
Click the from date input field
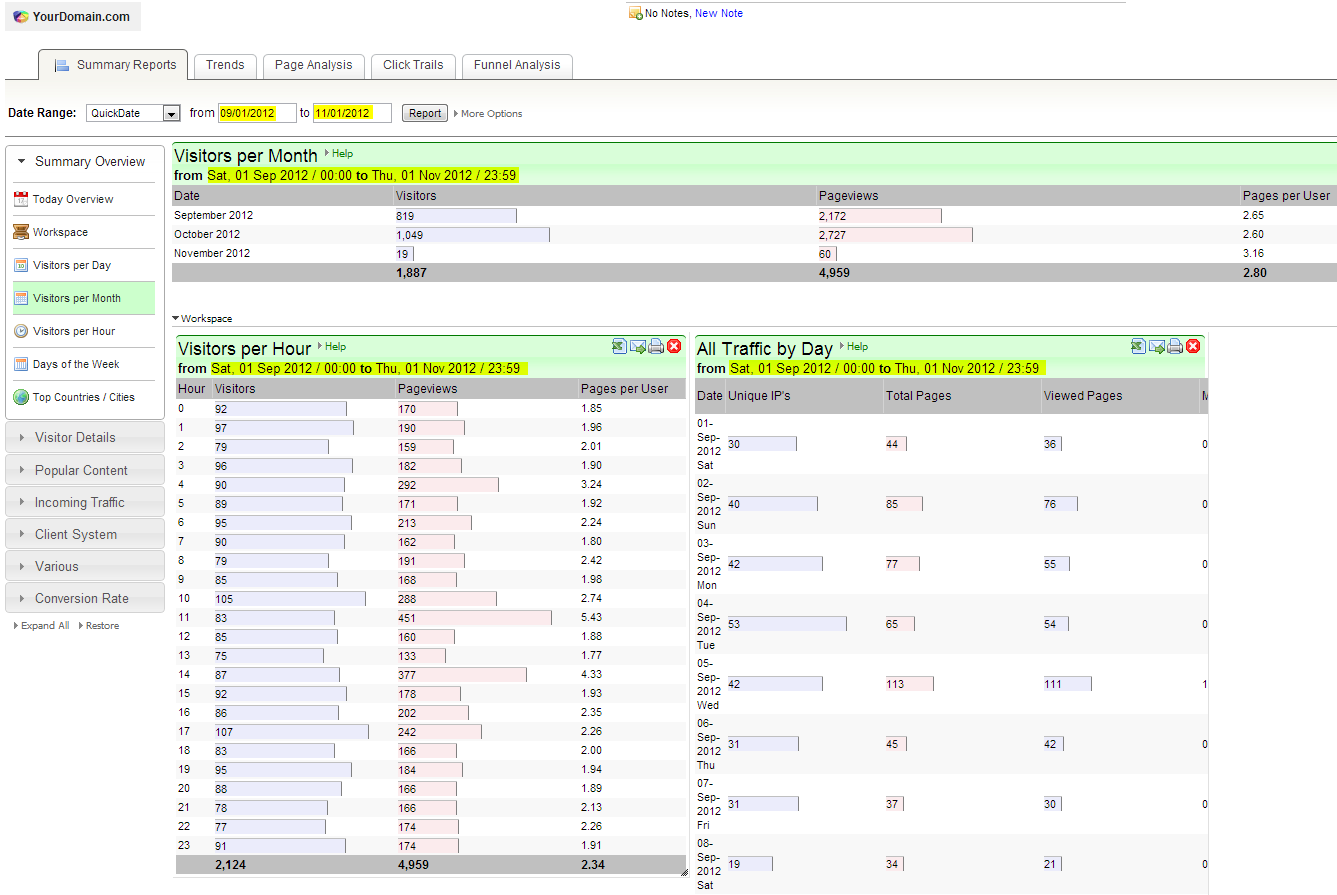pyautogui.click(x=257, y=113)
